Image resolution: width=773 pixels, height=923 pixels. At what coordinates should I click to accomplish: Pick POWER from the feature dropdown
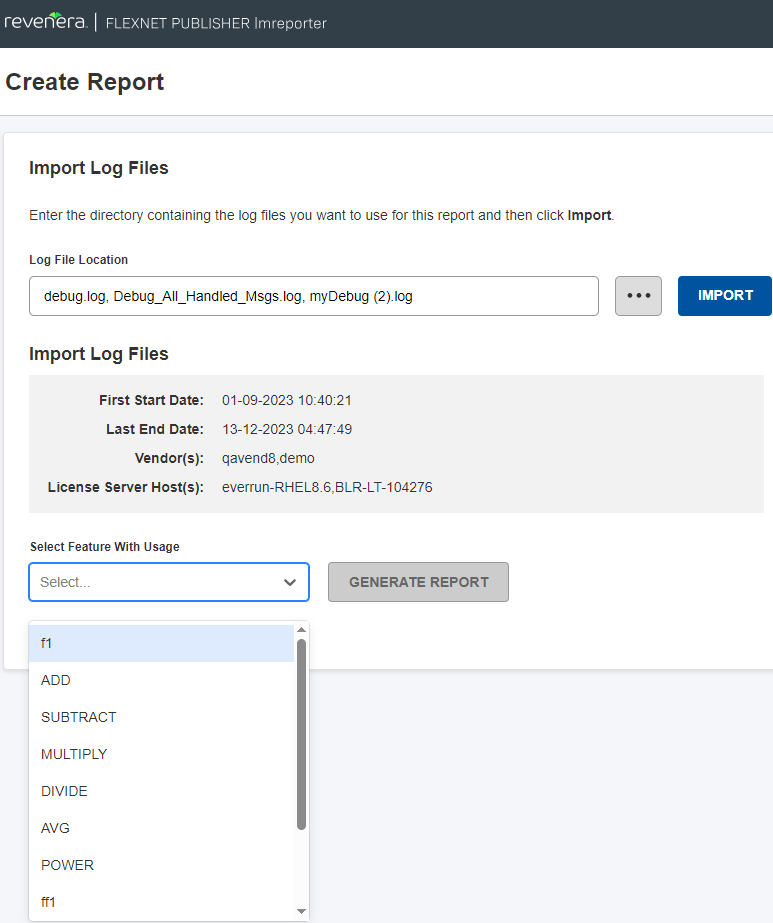click(161, 865)
